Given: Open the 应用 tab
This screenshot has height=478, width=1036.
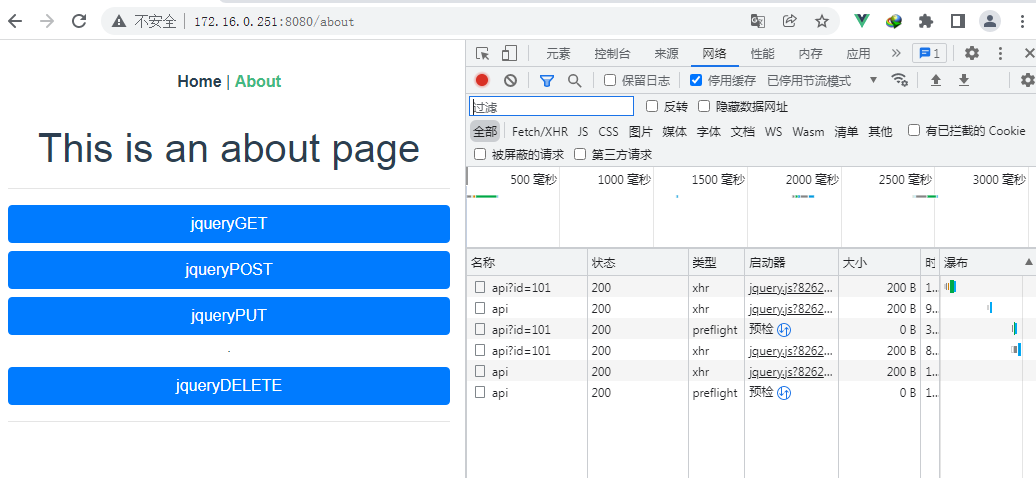Looking at the screenshot, I should pyautogui.click(x=858, y=54).
